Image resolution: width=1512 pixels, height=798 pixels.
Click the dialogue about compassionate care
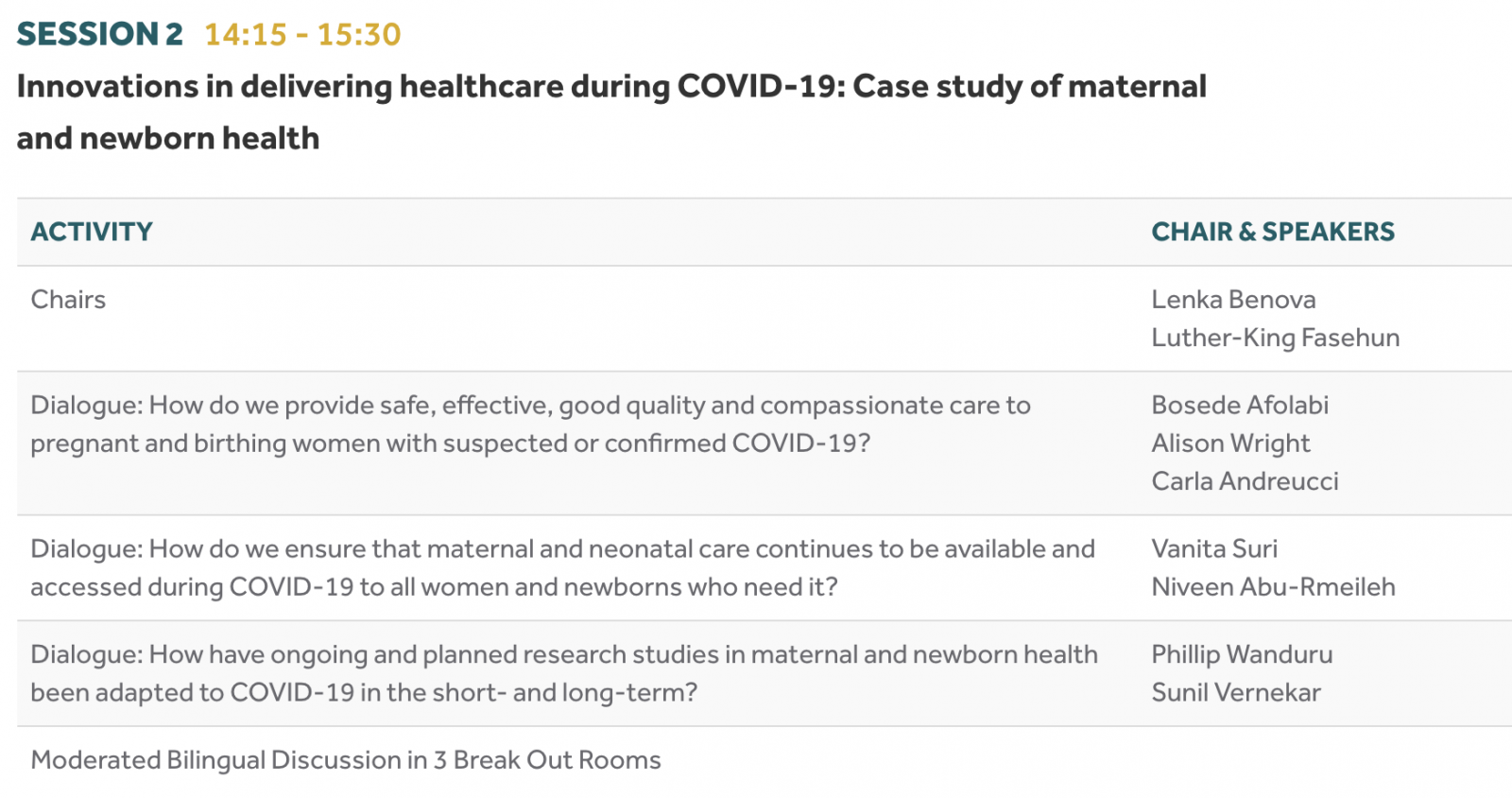(x=530, y=425)
